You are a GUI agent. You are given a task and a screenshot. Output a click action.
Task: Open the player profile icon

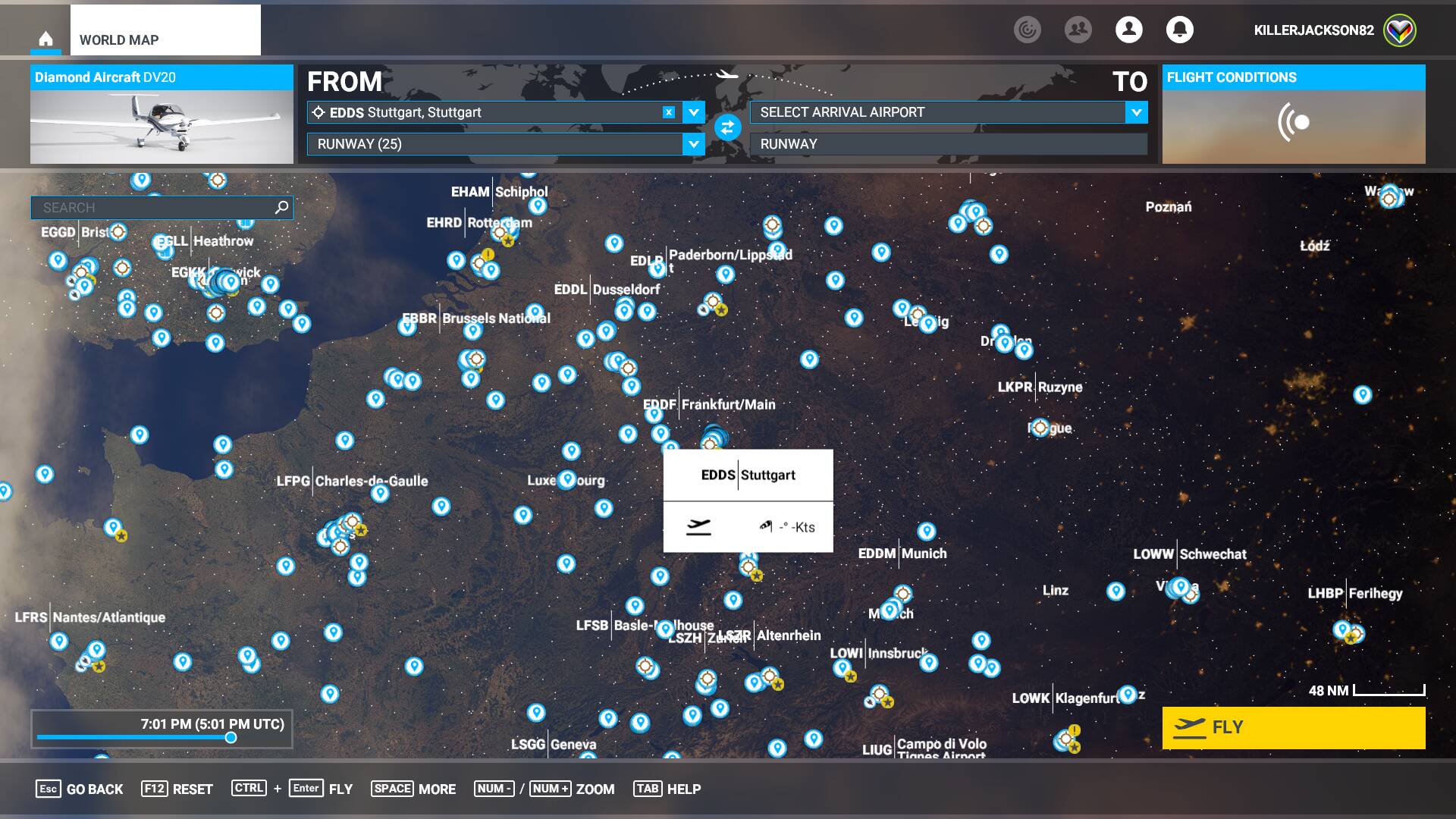1128,30
